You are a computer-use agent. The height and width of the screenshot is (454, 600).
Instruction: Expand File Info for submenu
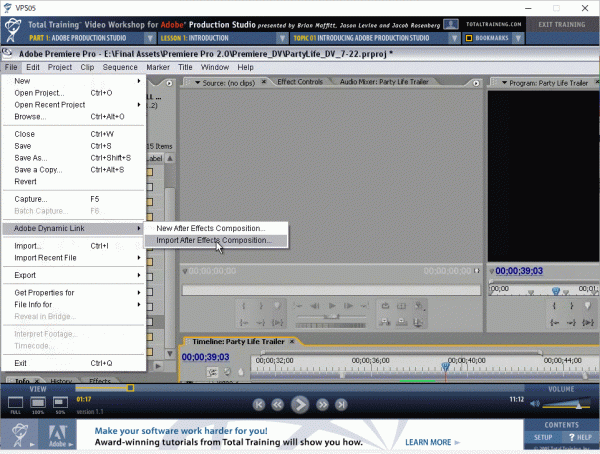pos(74,305)
